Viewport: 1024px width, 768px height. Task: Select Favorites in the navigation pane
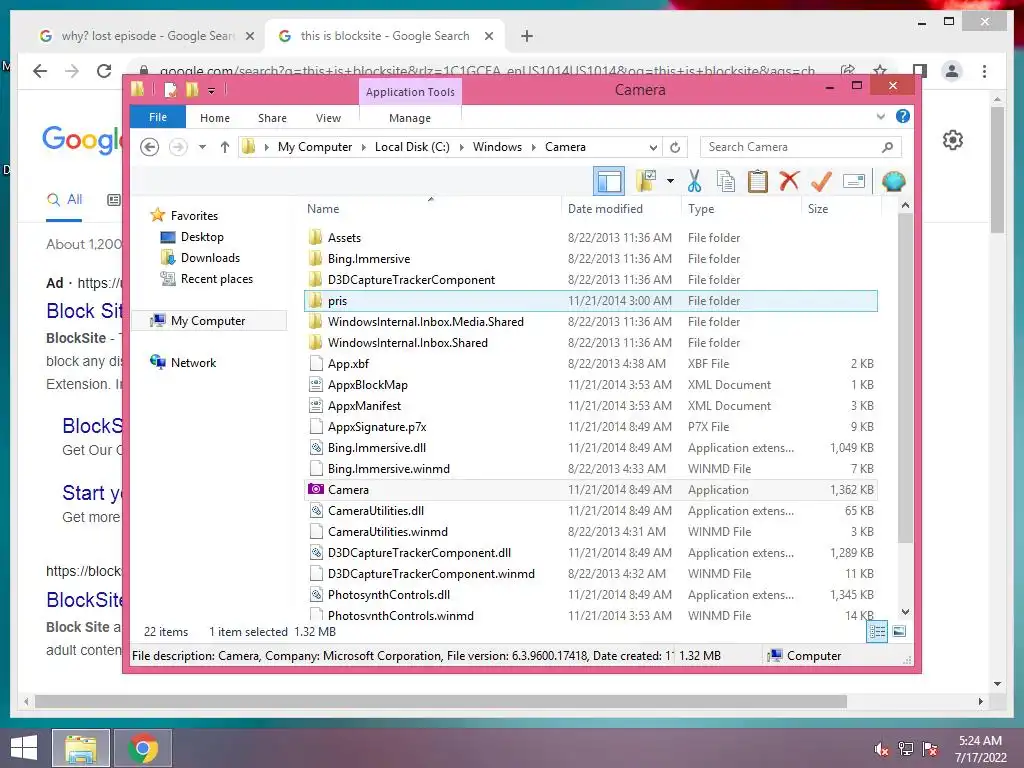point(195,216)
